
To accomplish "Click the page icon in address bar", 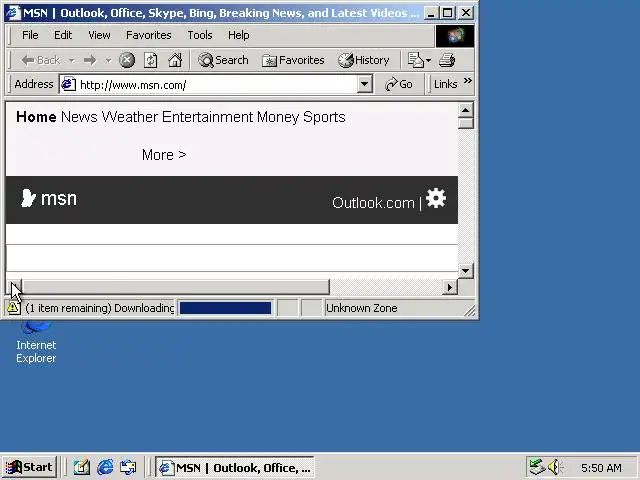I will (69, 84).
